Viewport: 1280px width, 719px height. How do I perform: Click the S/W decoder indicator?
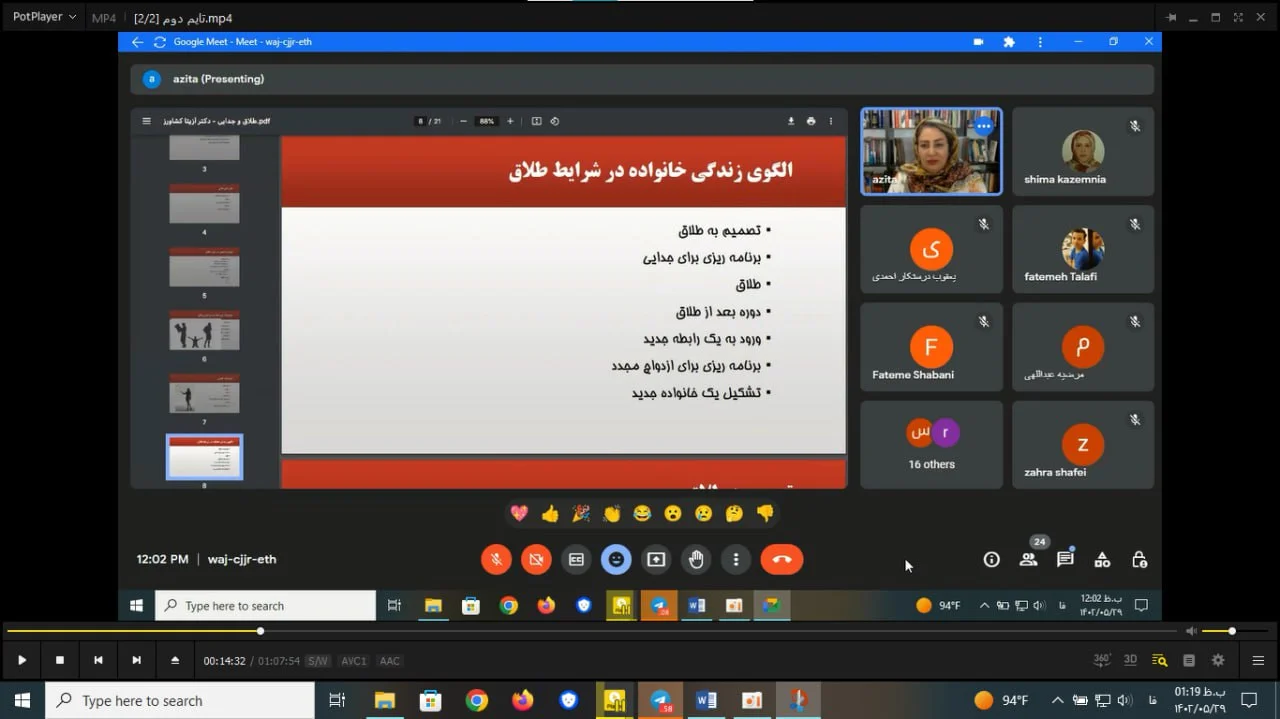coord(317,661)
